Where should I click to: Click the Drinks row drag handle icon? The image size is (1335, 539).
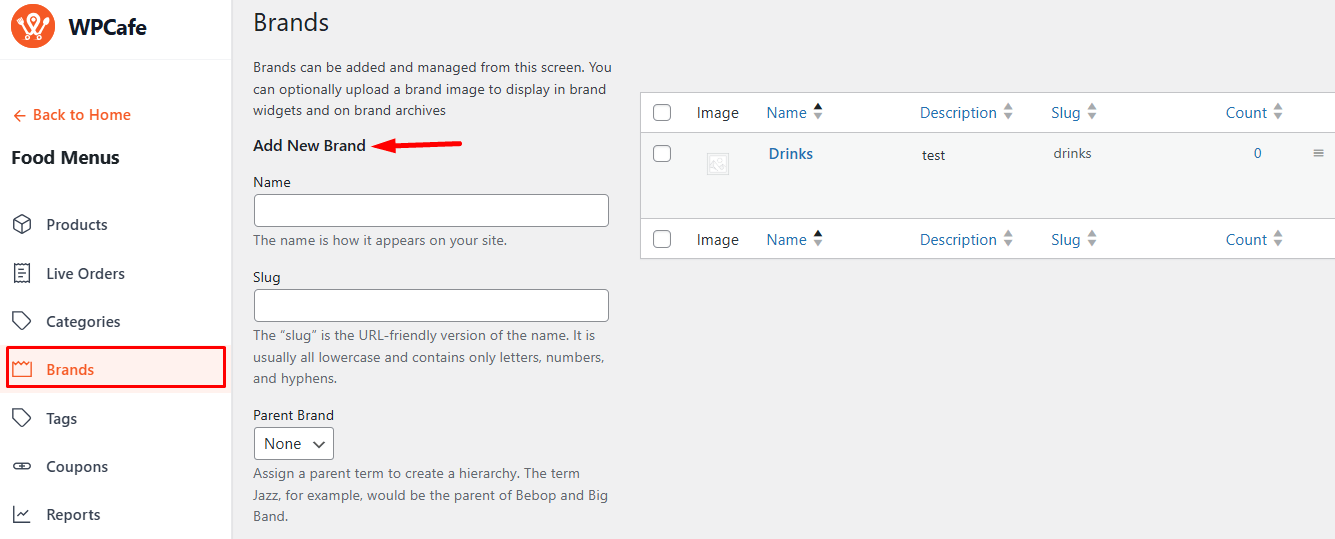pyautogui.click(x=1318, y=153)
